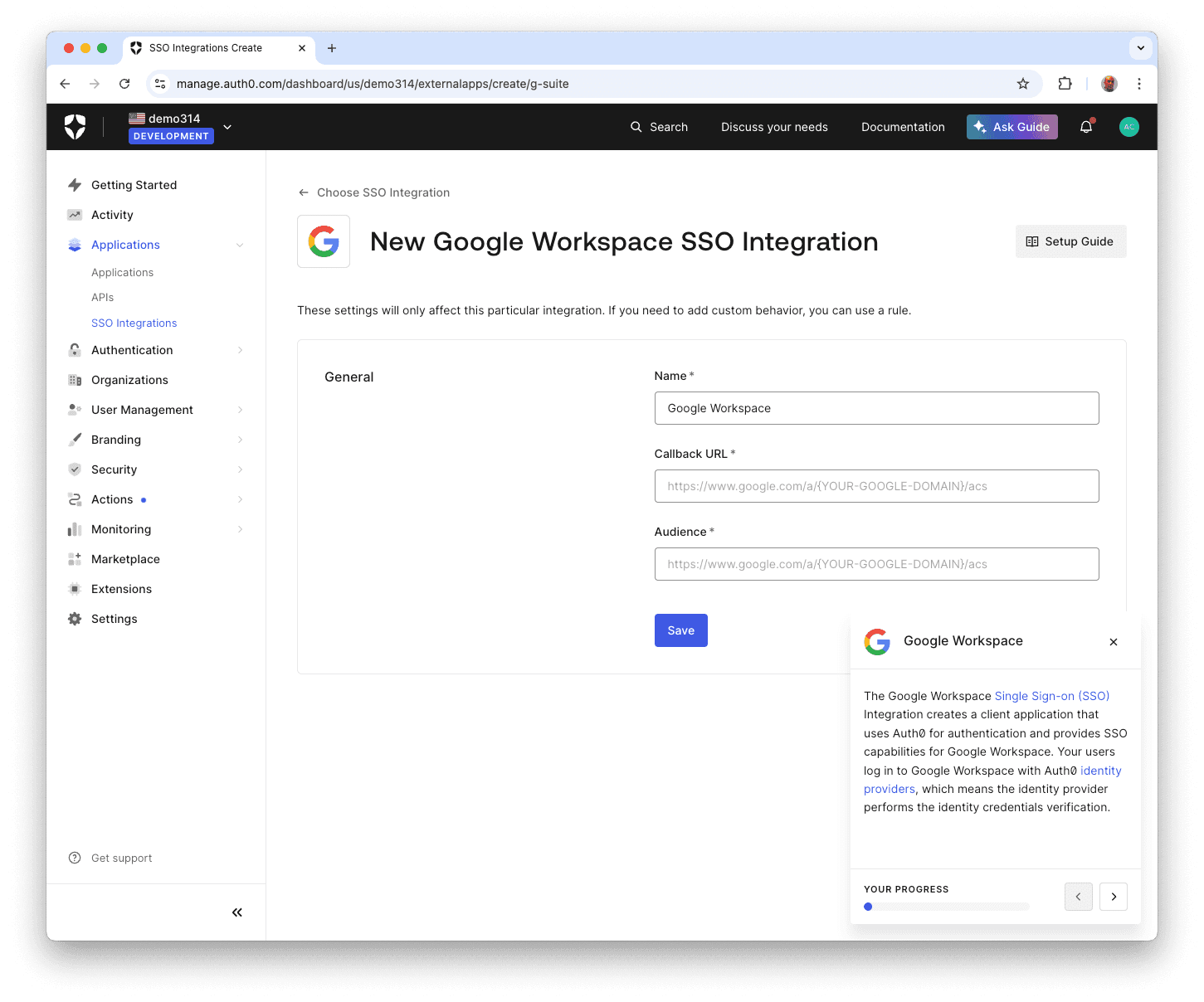Open SSO Integrations submenu item

[134, 323]
